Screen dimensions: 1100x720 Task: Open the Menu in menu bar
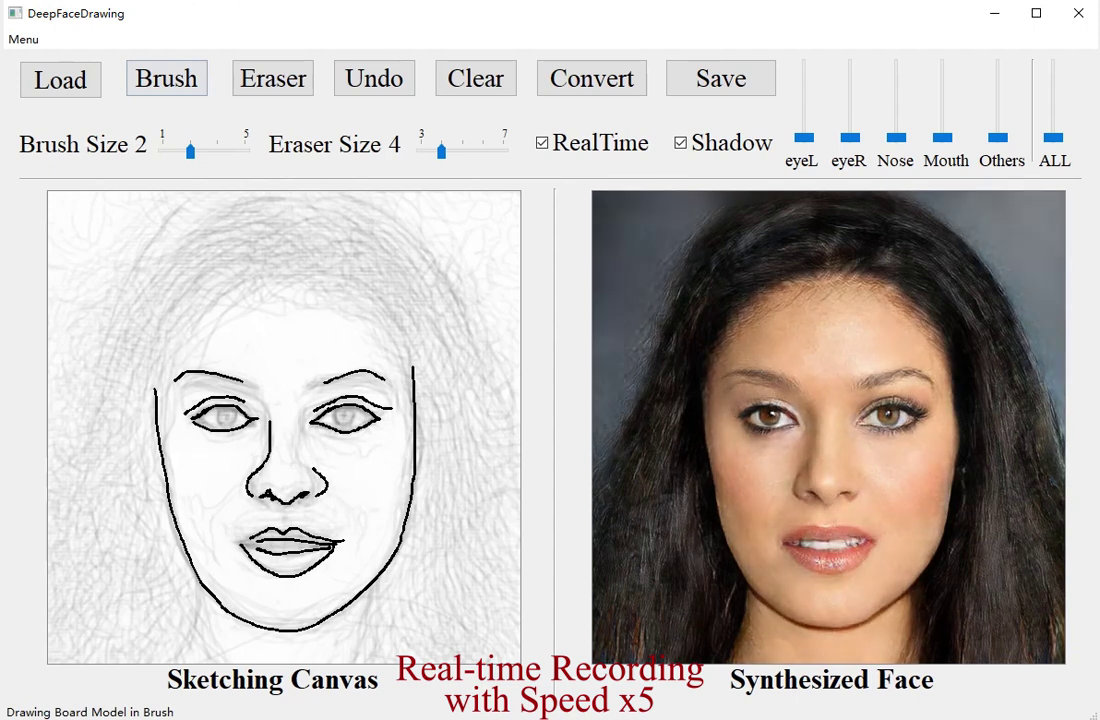pos(24,39)
